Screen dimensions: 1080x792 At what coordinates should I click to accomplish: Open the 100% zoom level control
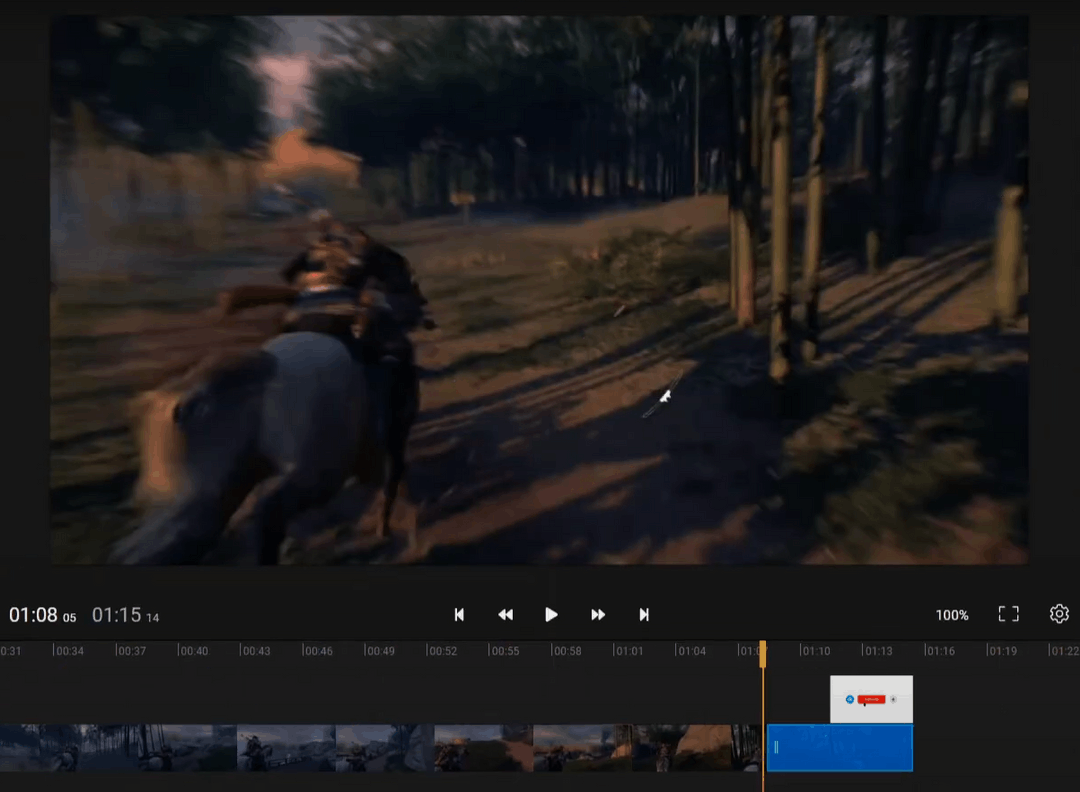tap(952, 615)
